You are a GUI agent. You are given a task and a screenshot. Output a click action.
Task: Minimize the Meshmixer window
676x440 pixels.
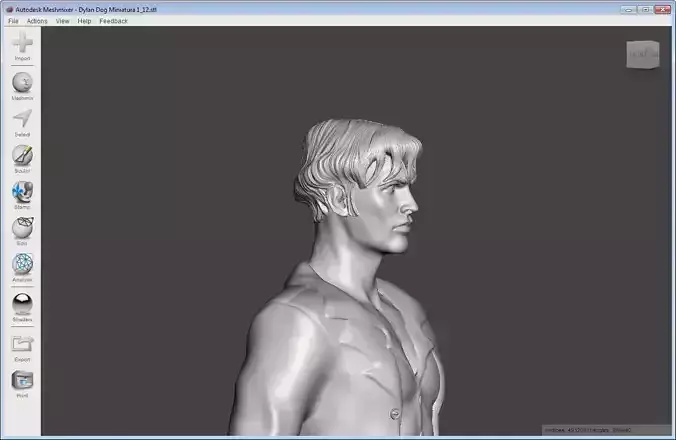[629, 9]
